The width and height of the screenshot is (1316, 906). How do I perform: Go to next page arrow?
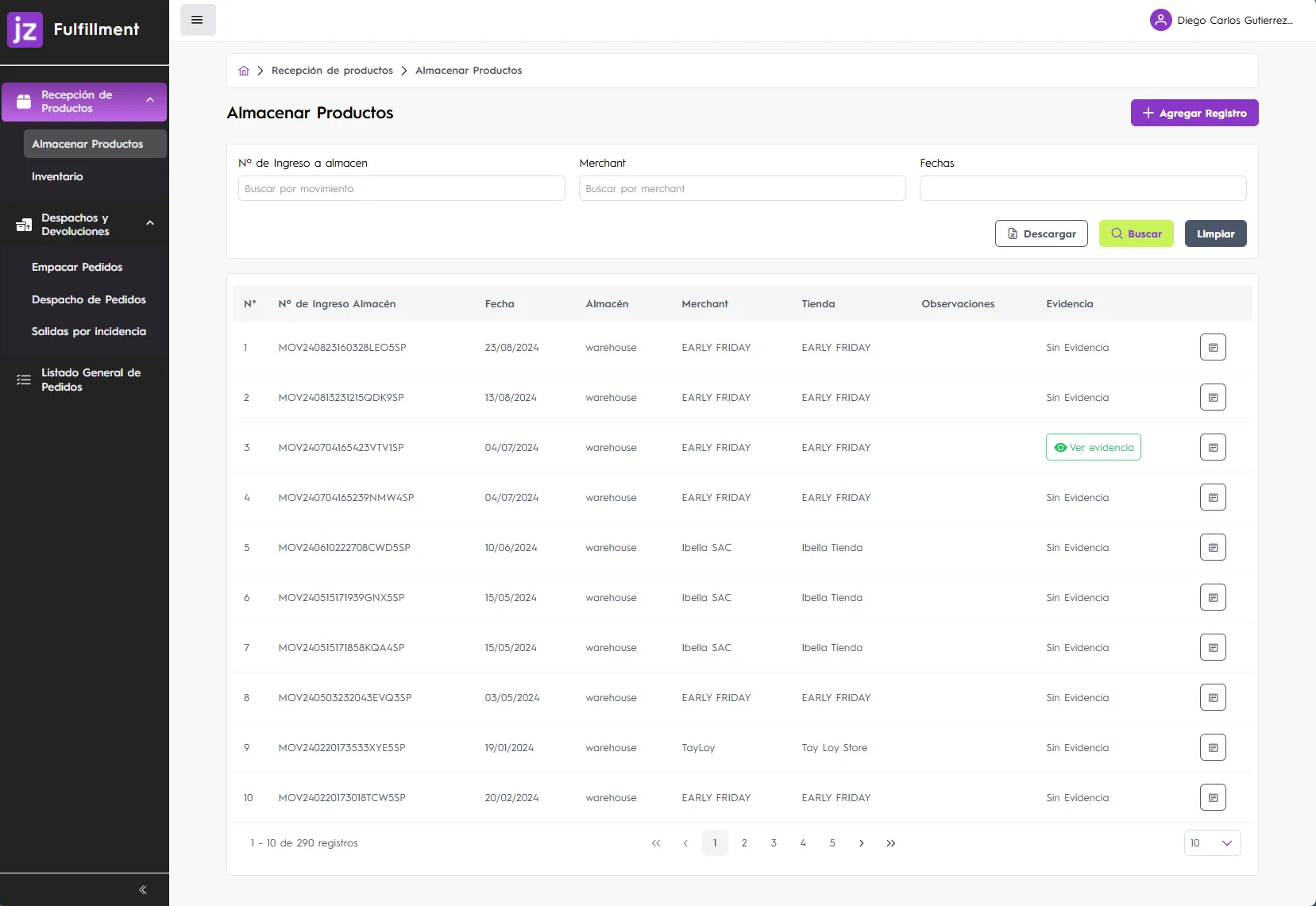(862, 843)
